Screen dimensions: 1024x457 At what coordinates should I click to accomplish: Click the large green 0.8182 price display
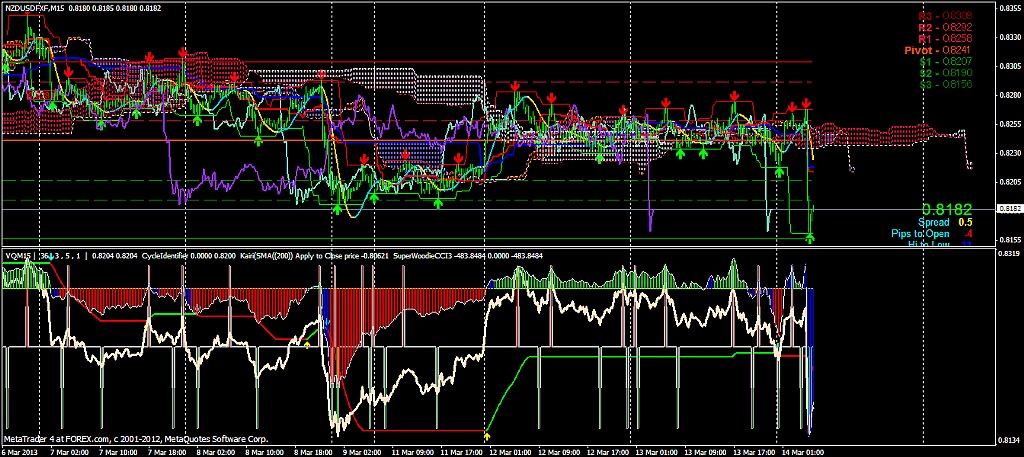946,206
